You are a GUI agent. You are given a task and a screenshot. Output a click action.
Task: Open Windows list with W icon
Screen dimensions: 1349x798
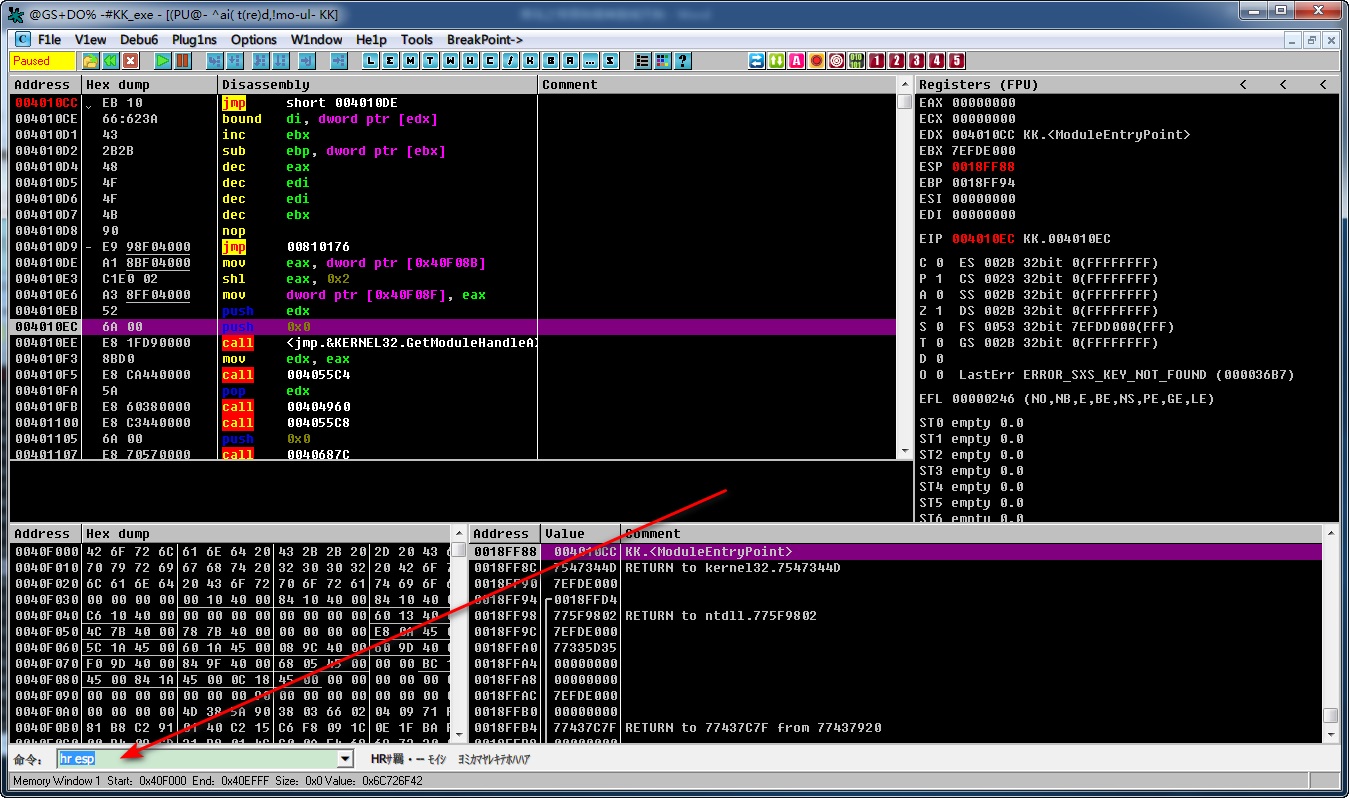pyautogui.click(x=451, y=61)
